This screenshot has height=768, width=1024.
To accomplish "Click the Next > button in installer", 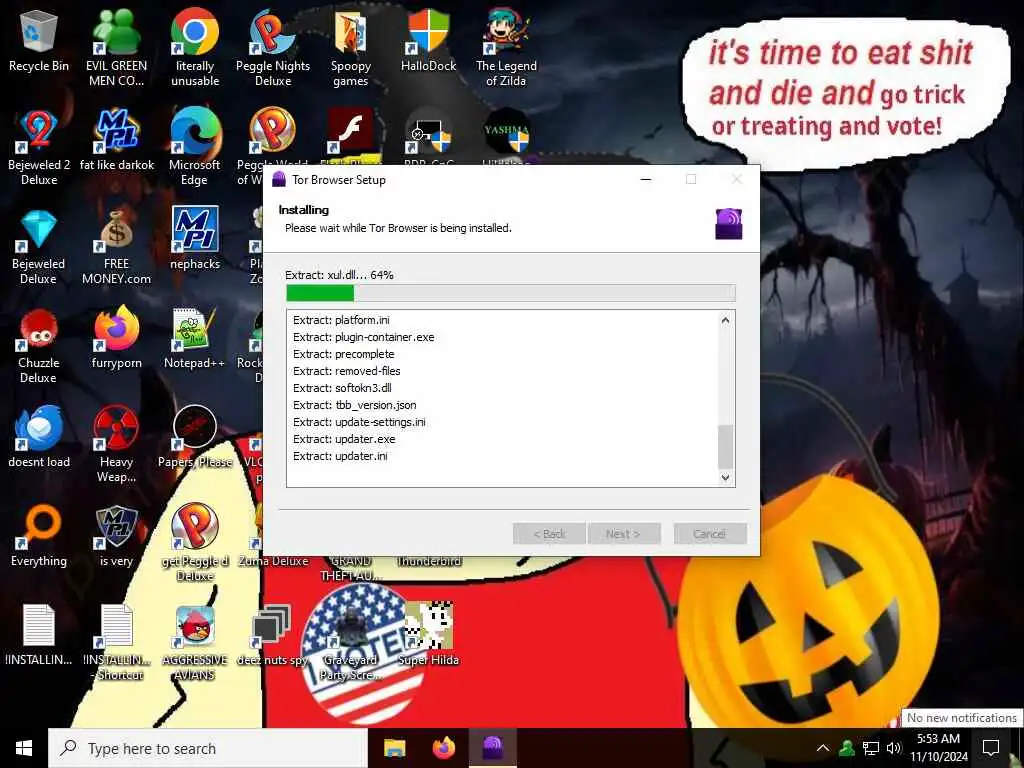I will 624,534.
